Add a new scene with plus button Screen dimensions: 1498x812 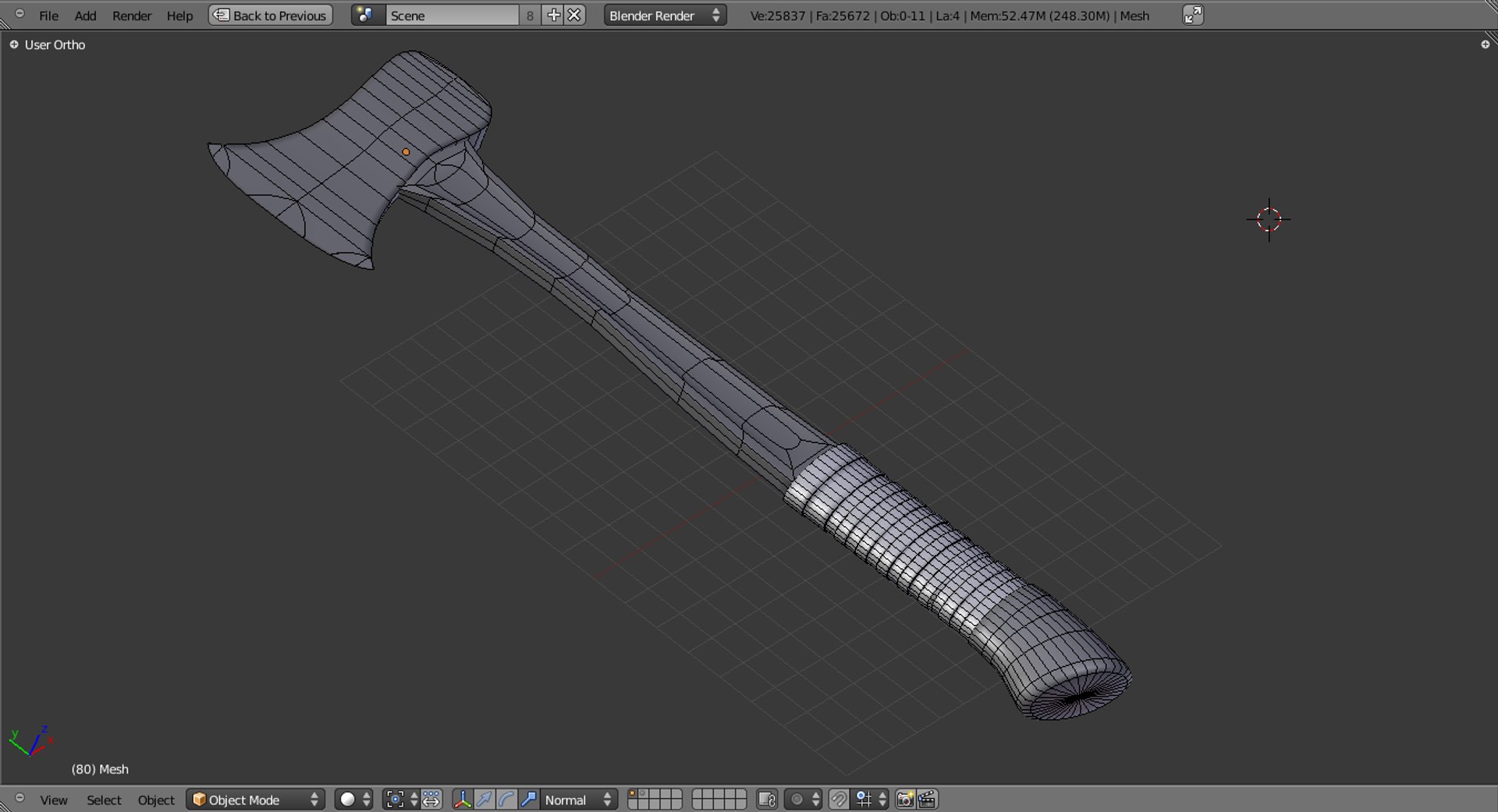pyautogui.click(x=553, y=16)
